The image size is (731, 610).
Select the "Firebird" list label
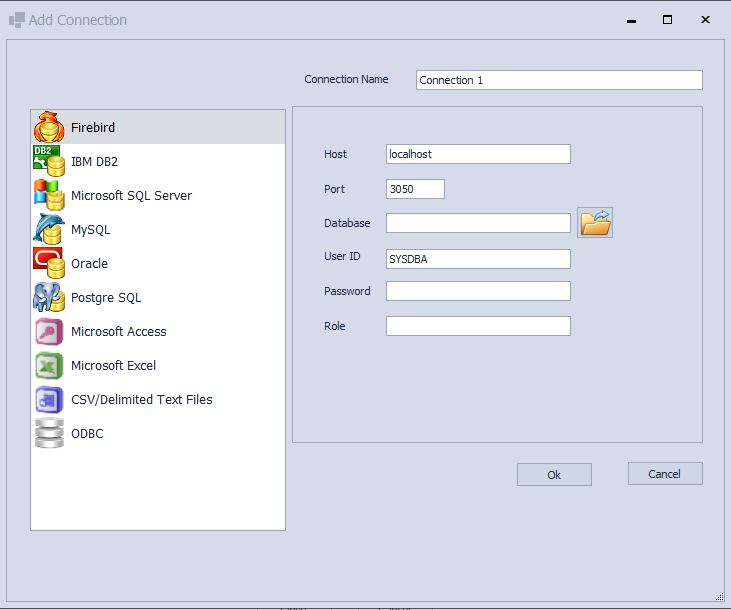click(x=93, y=127)
